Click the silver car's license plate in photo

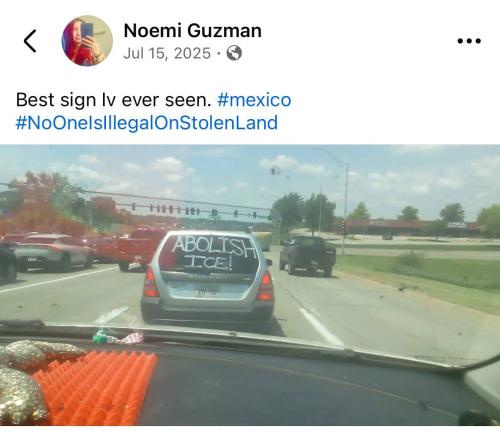207,292
